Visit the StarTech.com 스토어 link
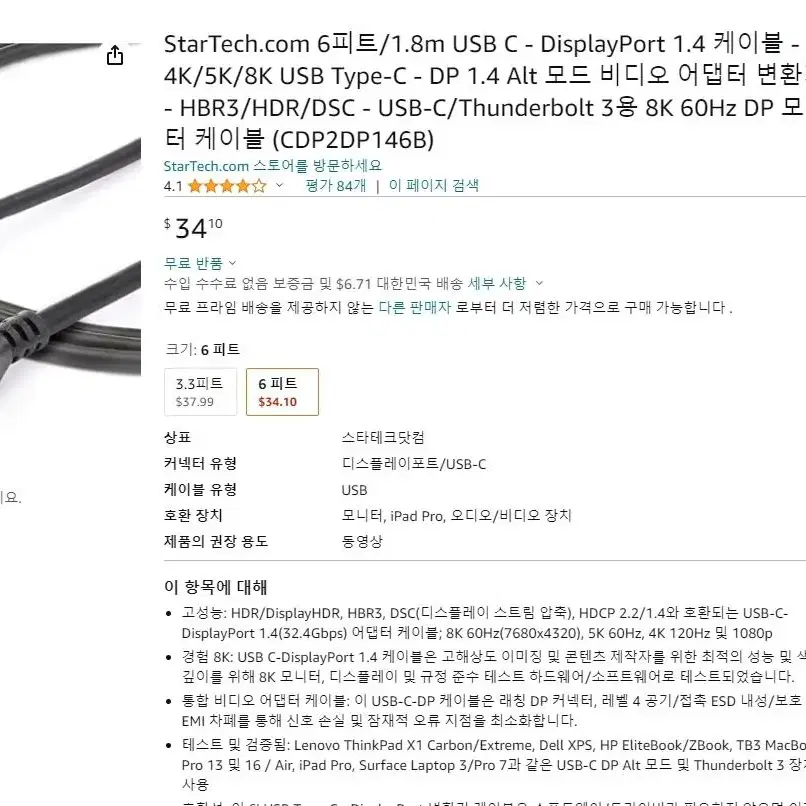 pyautogui.click(x=273, y=166)
